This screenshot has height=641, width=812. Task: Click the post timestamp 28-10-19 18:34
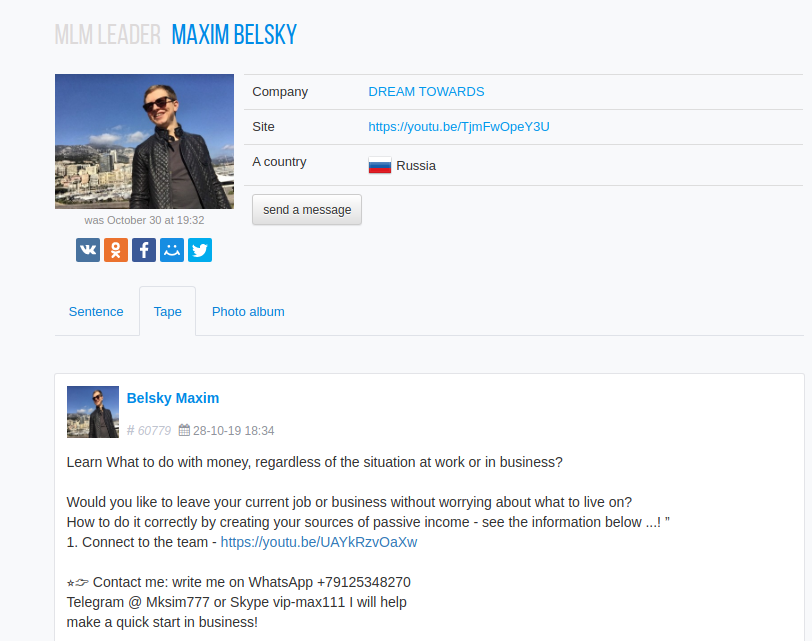[234, 431]
